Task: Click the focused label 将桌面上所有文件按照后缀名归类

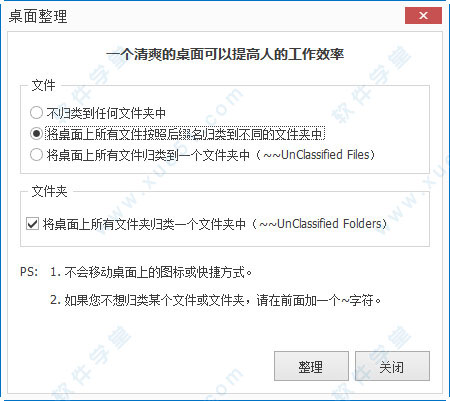Action: tap(185, 134)
